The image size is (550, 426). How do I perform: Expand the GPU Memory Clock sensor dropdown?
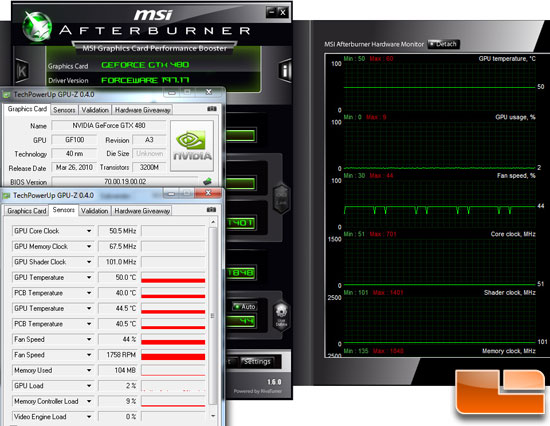(x=89, y=246)
